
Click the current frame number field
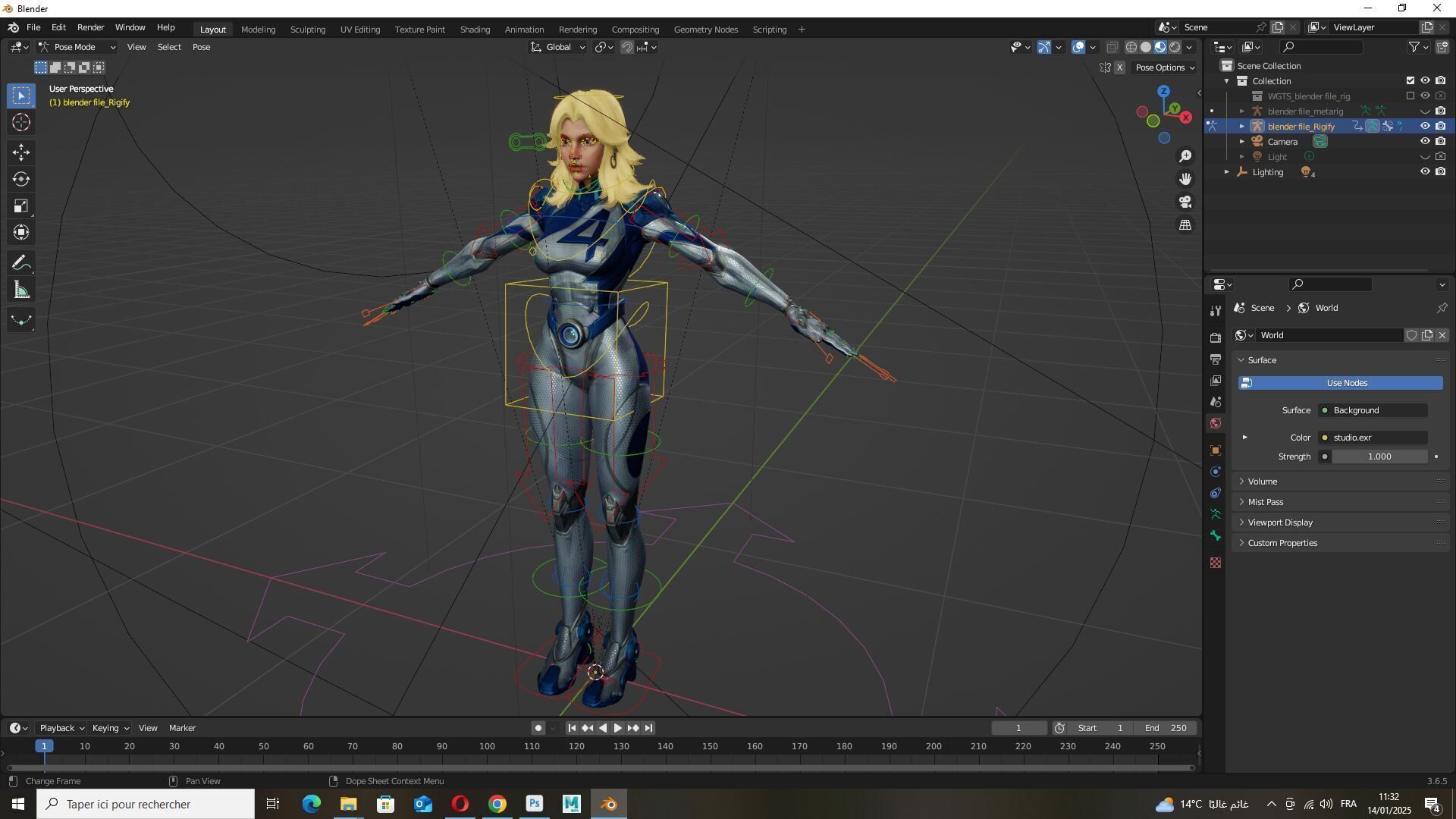(1018, 728)
